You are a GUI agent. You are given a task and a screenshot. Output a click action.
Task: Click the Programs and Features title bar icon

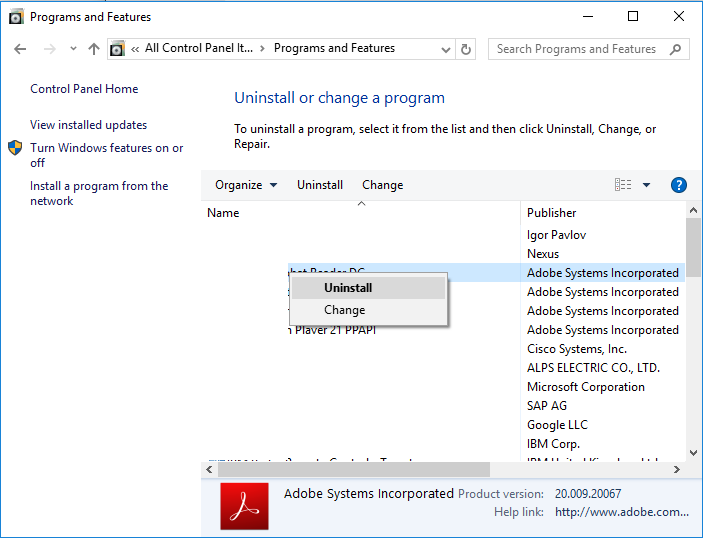(x=16, y=17)
